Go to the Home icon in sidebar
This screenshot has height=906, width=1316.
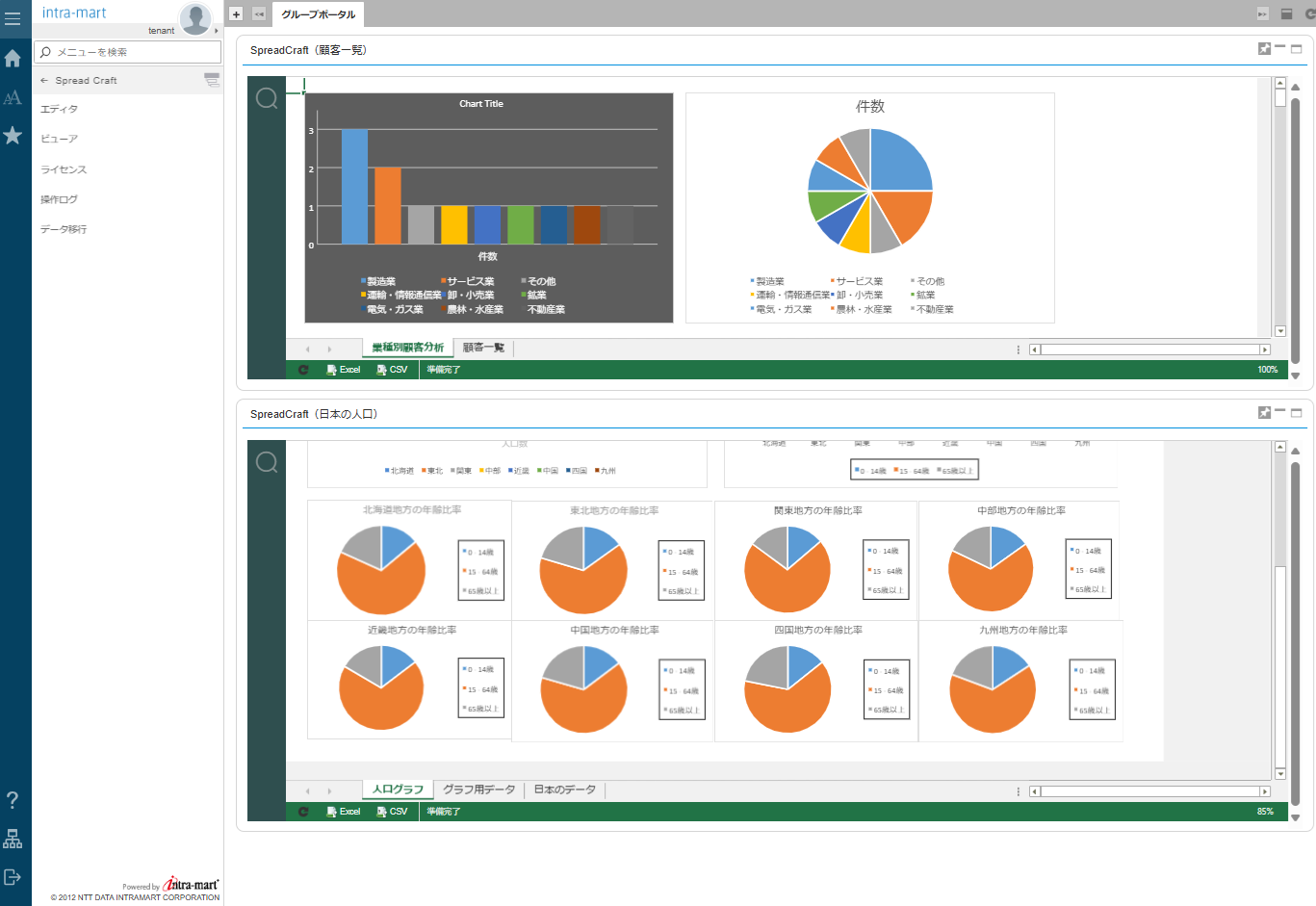pos(13,59)
